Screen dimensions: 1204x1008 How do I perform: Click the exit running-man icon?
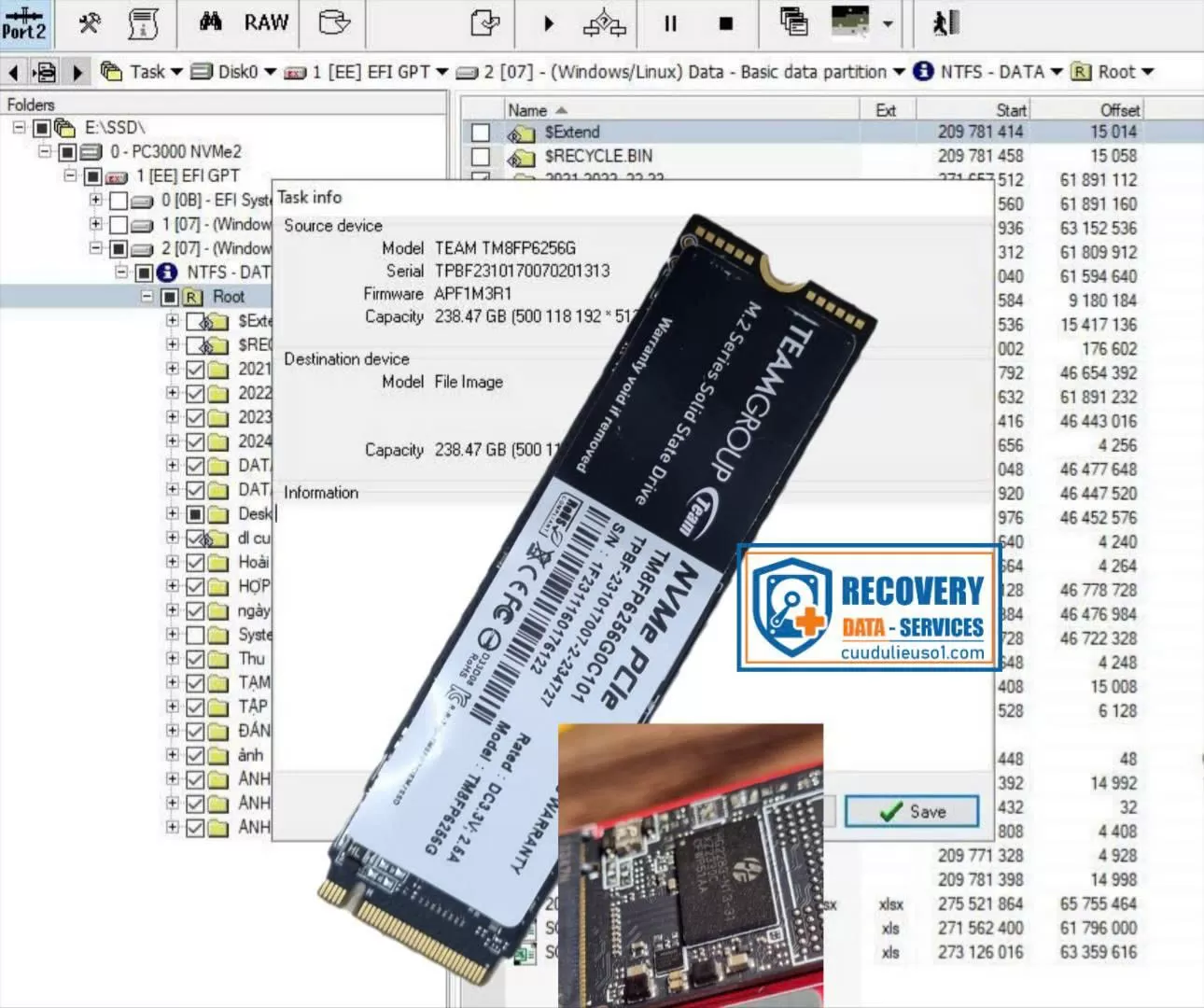point(945,23)
